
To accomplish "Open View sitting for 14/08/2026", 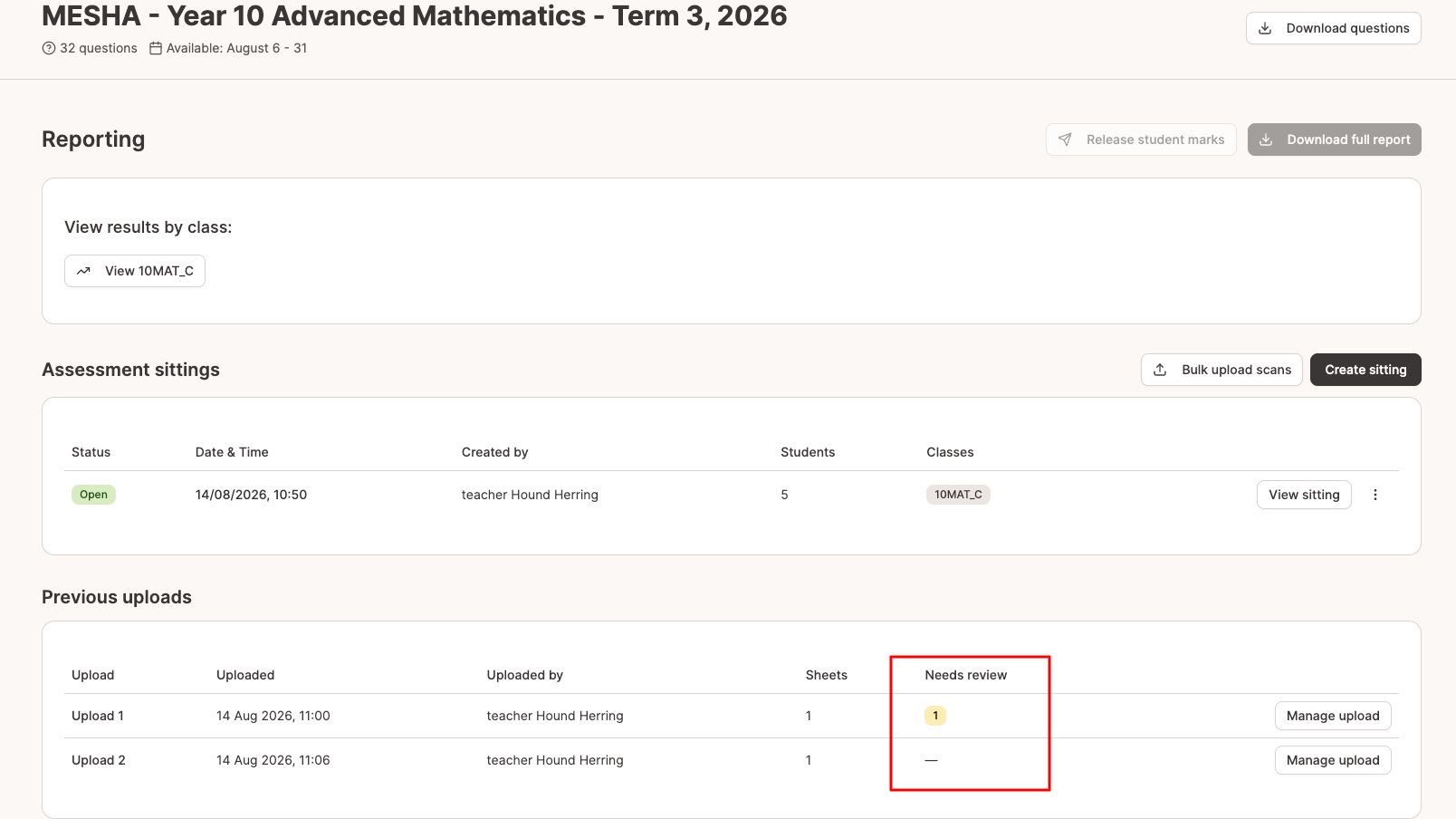I will pyautogui.click(x=1304, y=495).
